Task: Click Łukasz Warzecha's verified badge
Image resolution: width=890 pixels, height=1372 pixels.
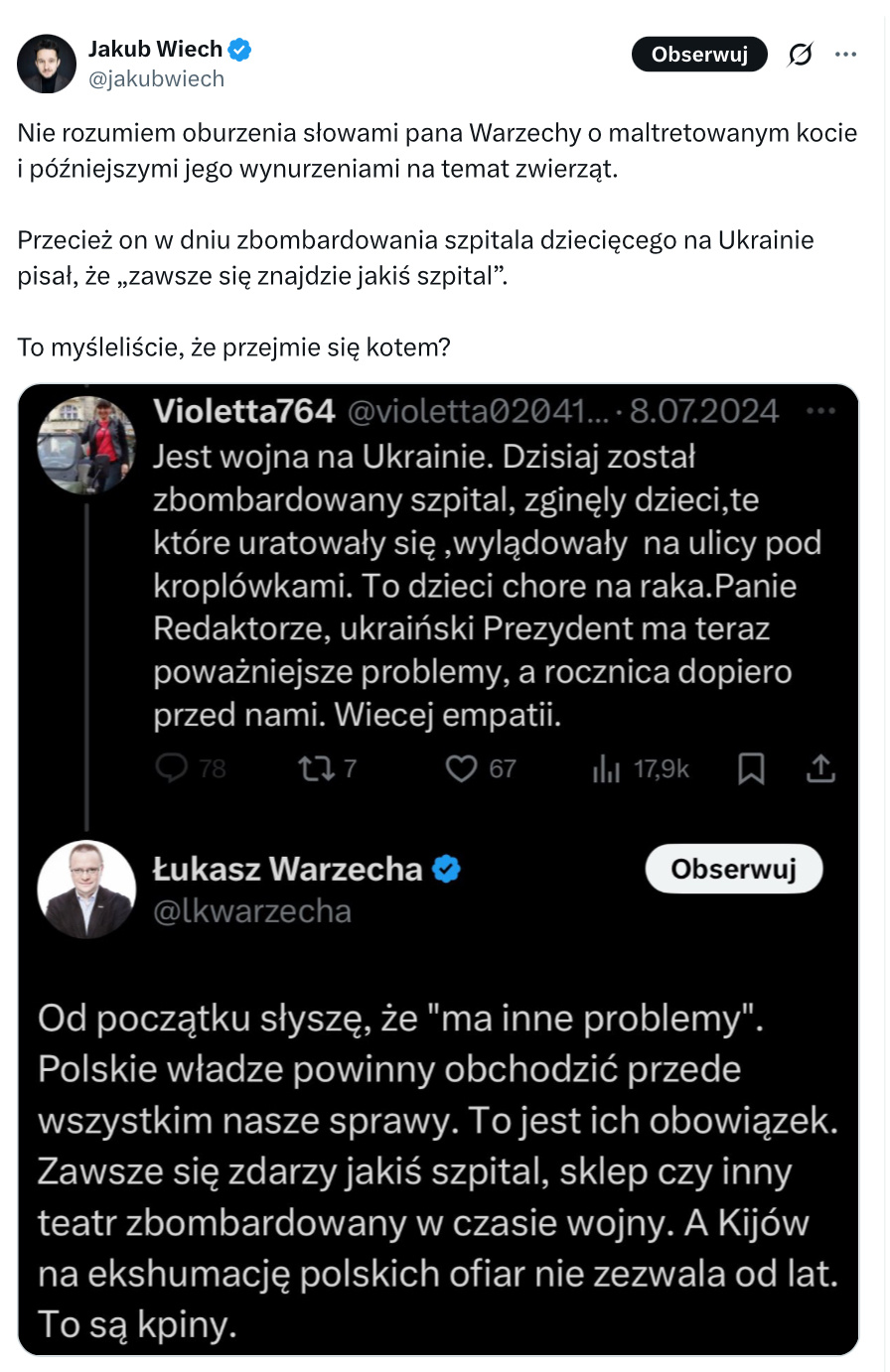Action: tap(447, 870)
